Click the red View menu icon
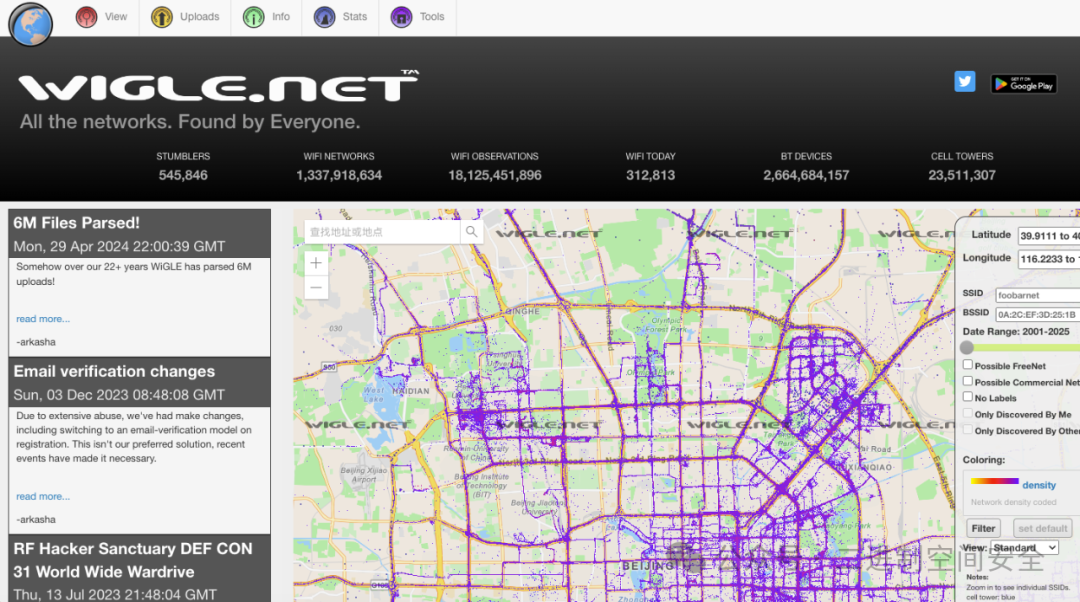Viewport: 1080px width, 602px height. 87,17
